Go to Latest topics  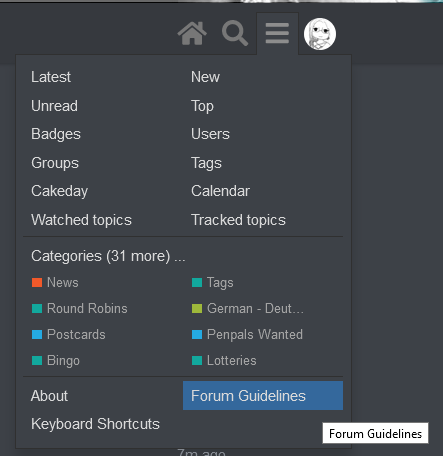pos(51,77)
